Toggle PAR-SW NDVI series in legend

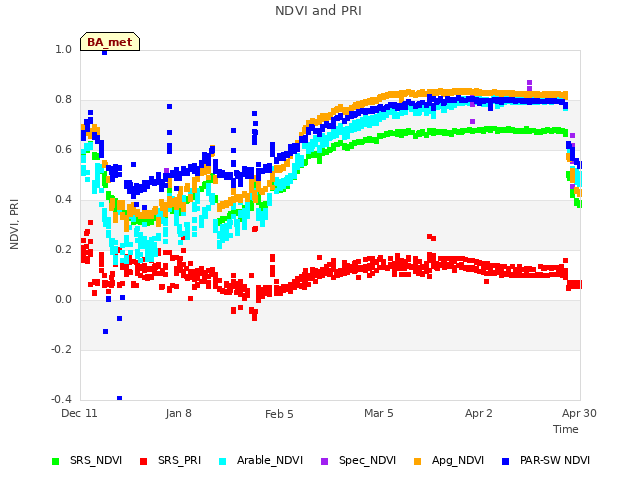pos(546,460)
